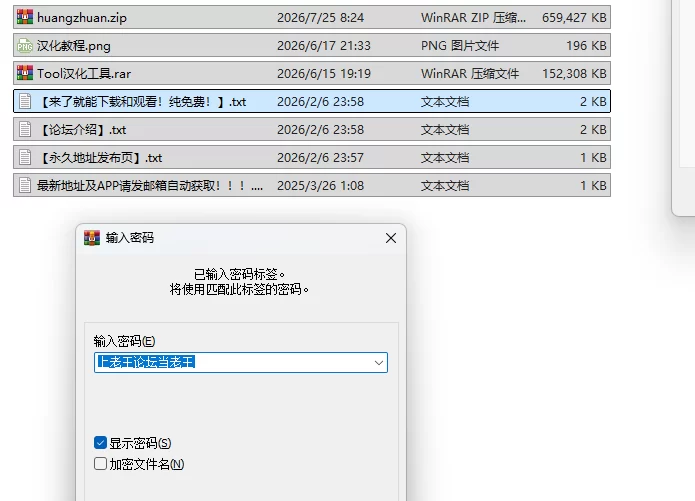Click the document icon of 【论坛介绍】.txt
Image resolution: width=695 pixels, height=501 pixels.
click(x=25, y=129)
